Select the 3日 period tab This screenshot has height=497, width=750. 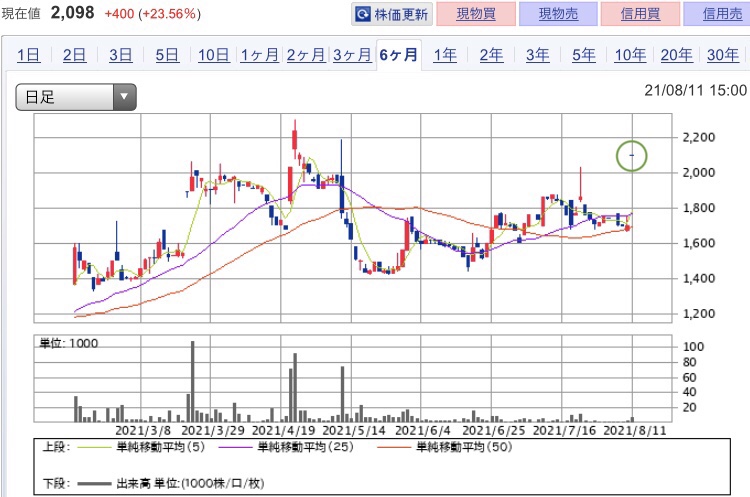(120, 55)
